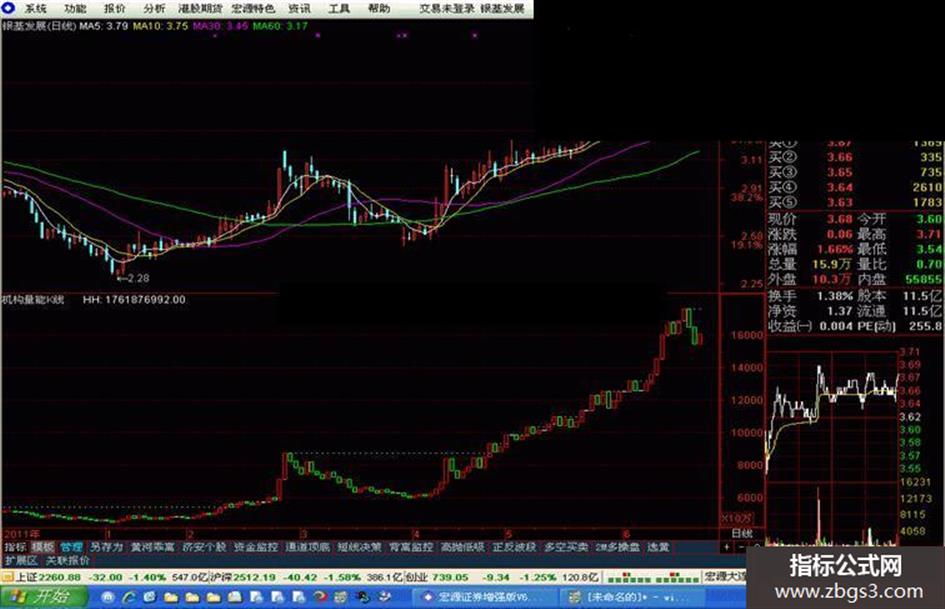Viewport: 945px width, 609px height.
Task: Open the 系统 menu
Action: (x=35, y=8)
